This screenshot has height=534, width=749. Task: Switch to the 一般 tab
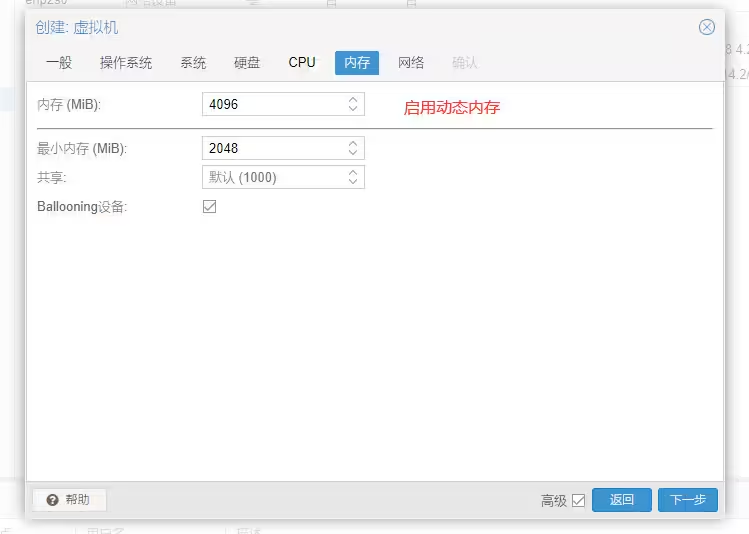59,63
